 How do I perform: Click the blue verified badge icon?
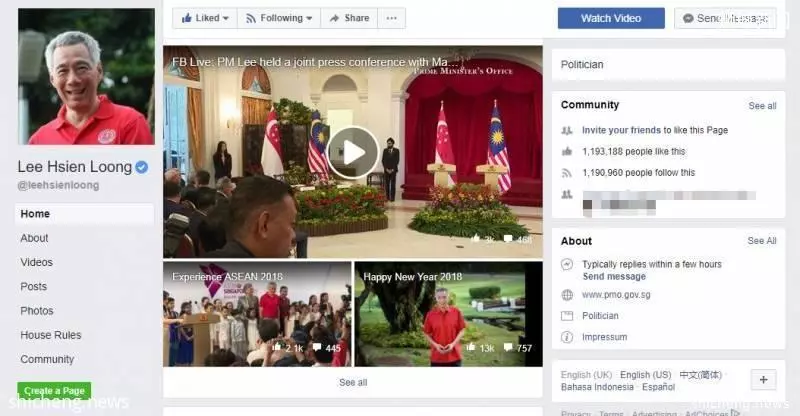(x=141, y=167)
